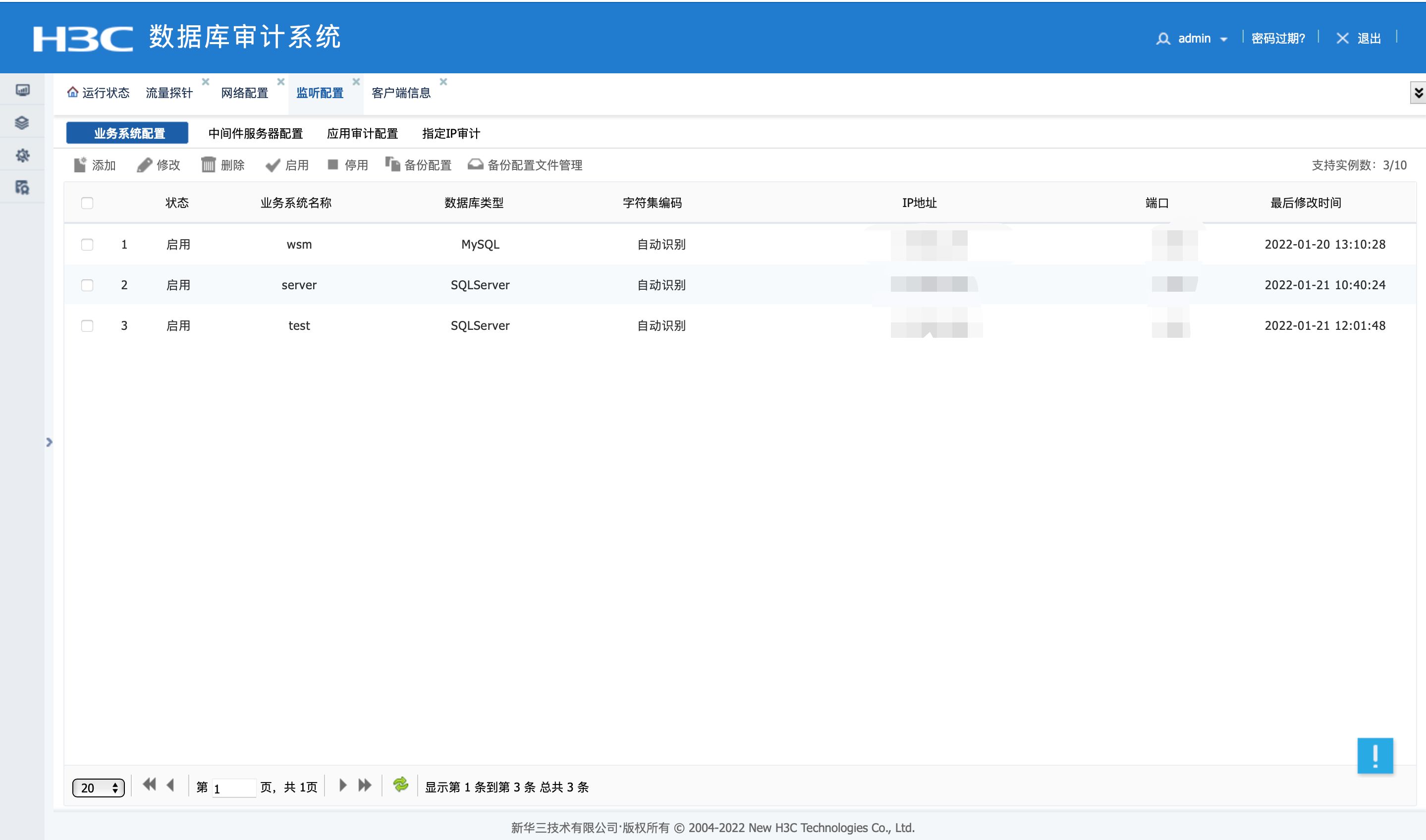
Task: Click the 修改 pencil icon
Action: click(x=144, y=165)
